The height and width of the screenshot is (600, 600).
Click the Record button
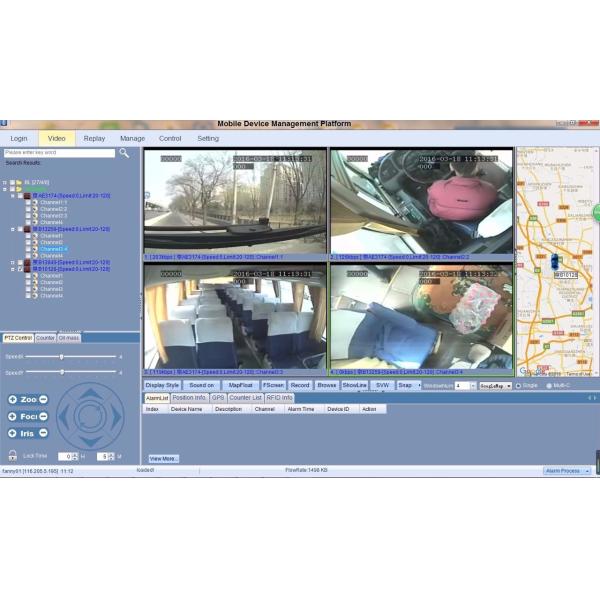[300, 385]
